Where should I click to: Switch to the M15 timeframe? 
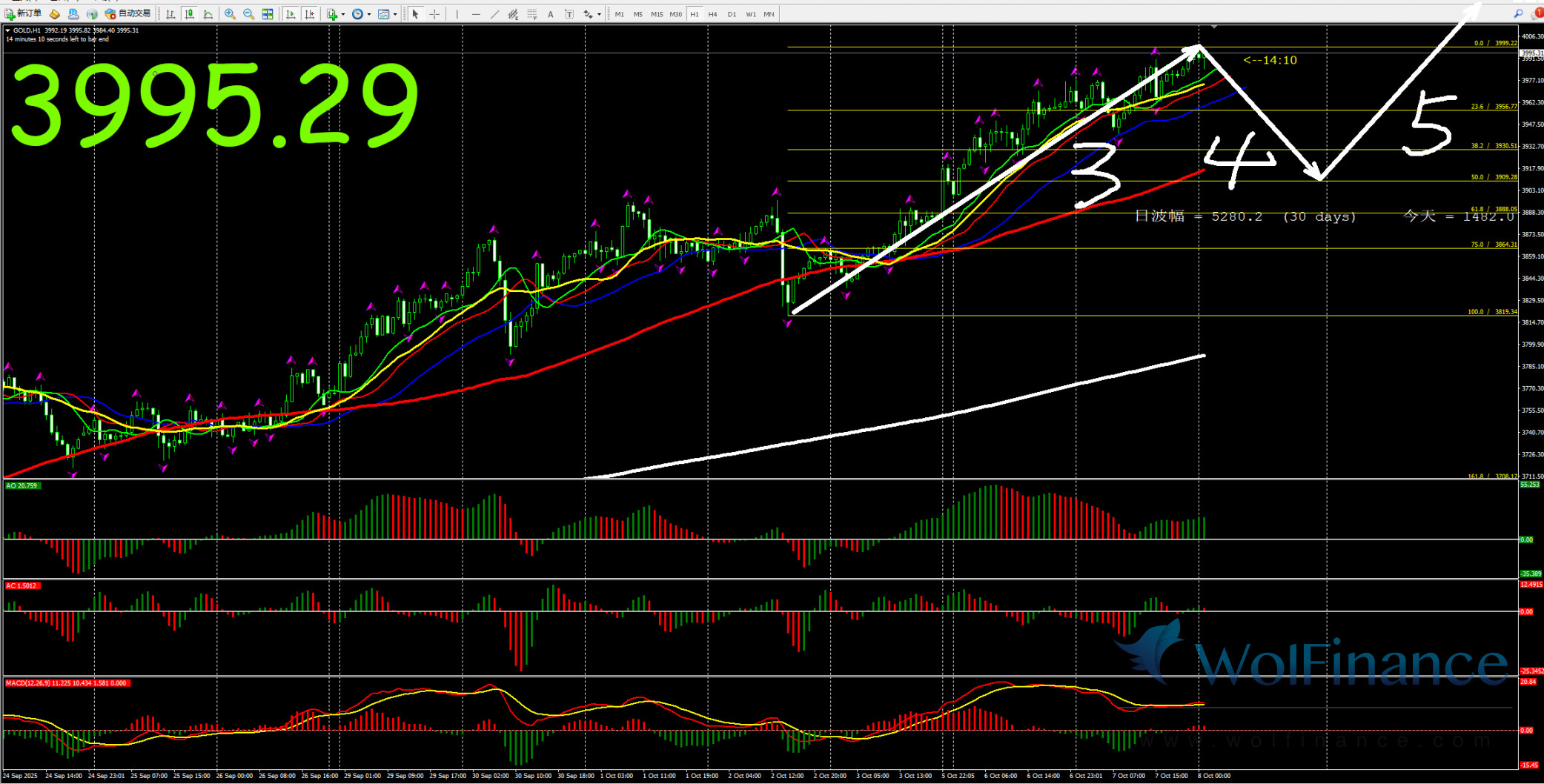(x=657, y=14)
